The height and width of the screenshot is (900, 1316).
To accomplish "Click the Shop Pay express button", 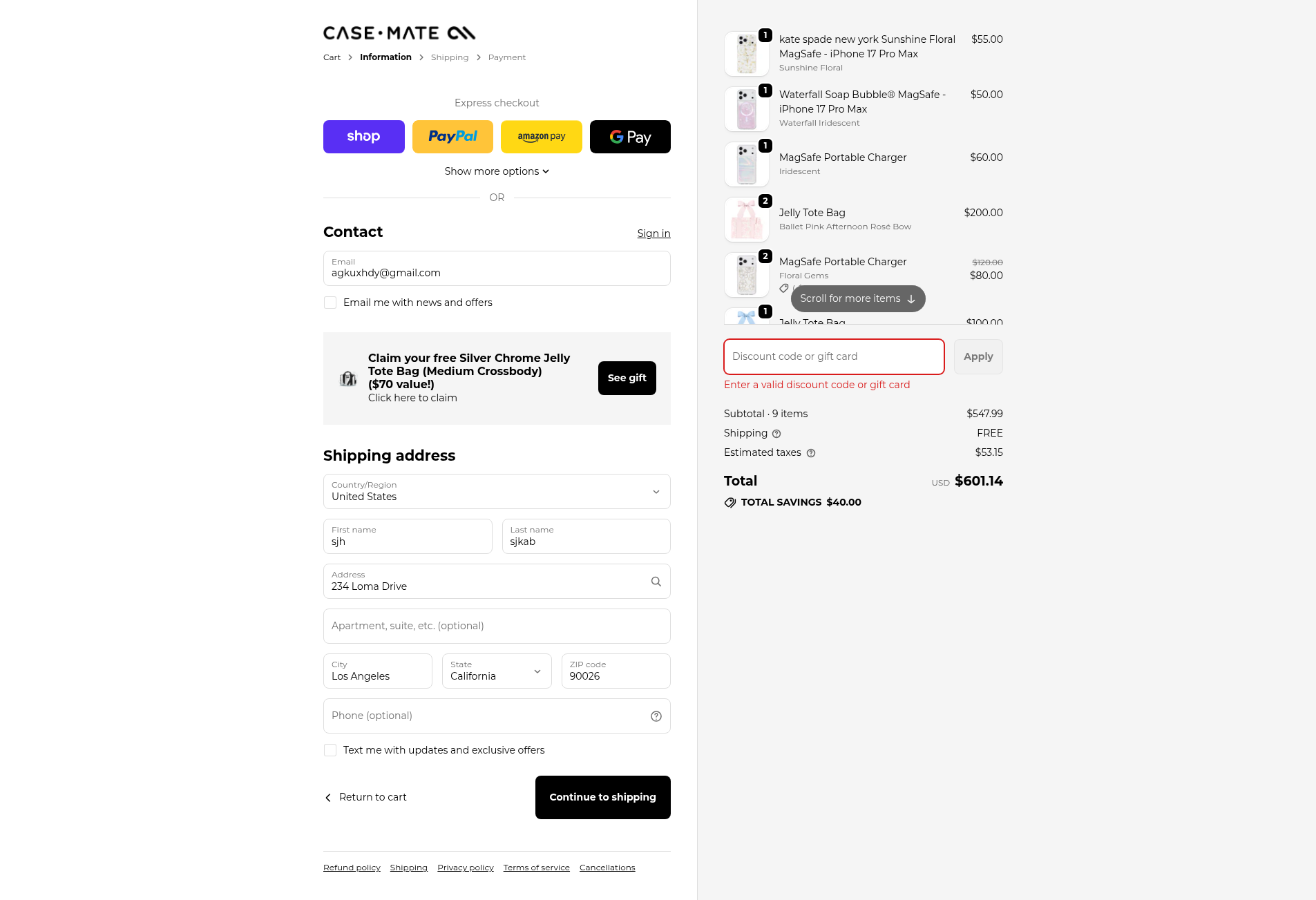I will [363, 137].
